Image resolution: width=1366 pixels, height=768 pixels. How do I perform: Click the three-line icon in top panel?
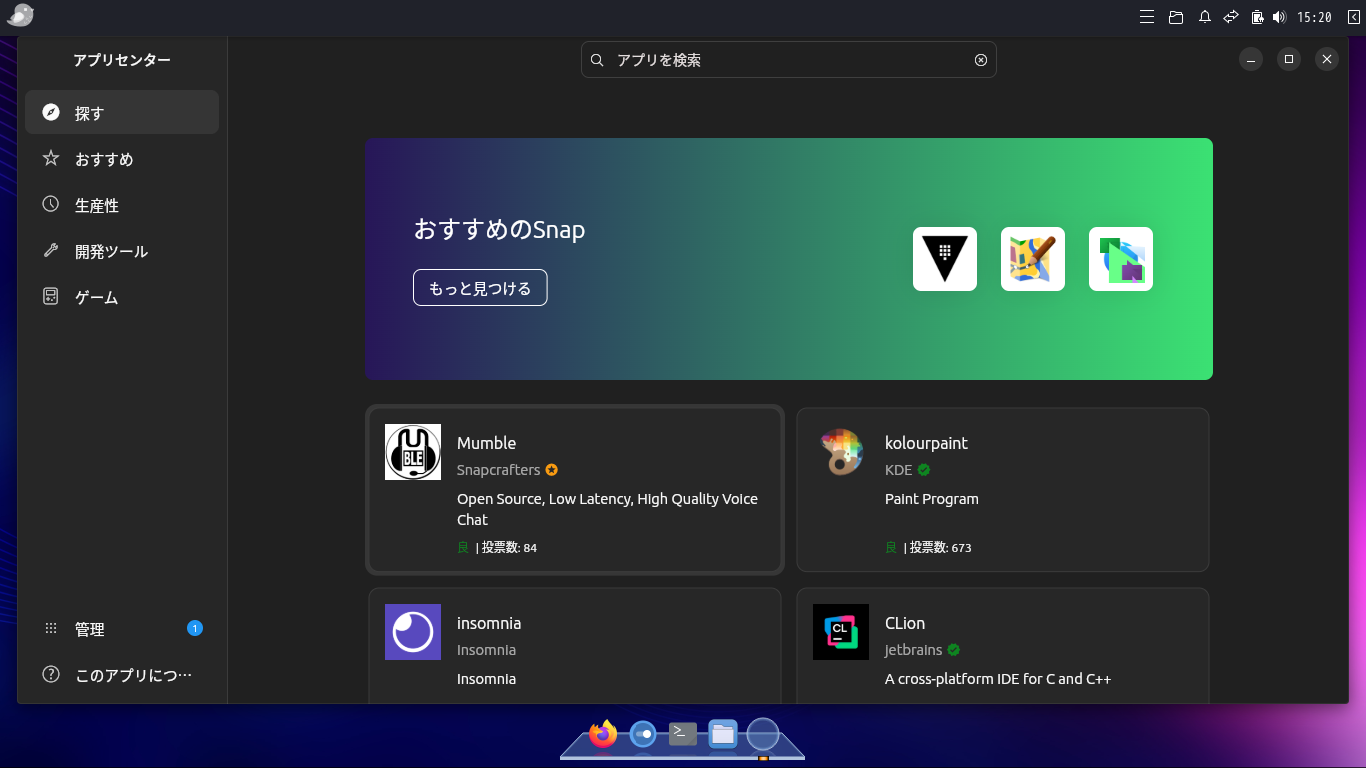pyautogui.click(x=1148, y=17)
